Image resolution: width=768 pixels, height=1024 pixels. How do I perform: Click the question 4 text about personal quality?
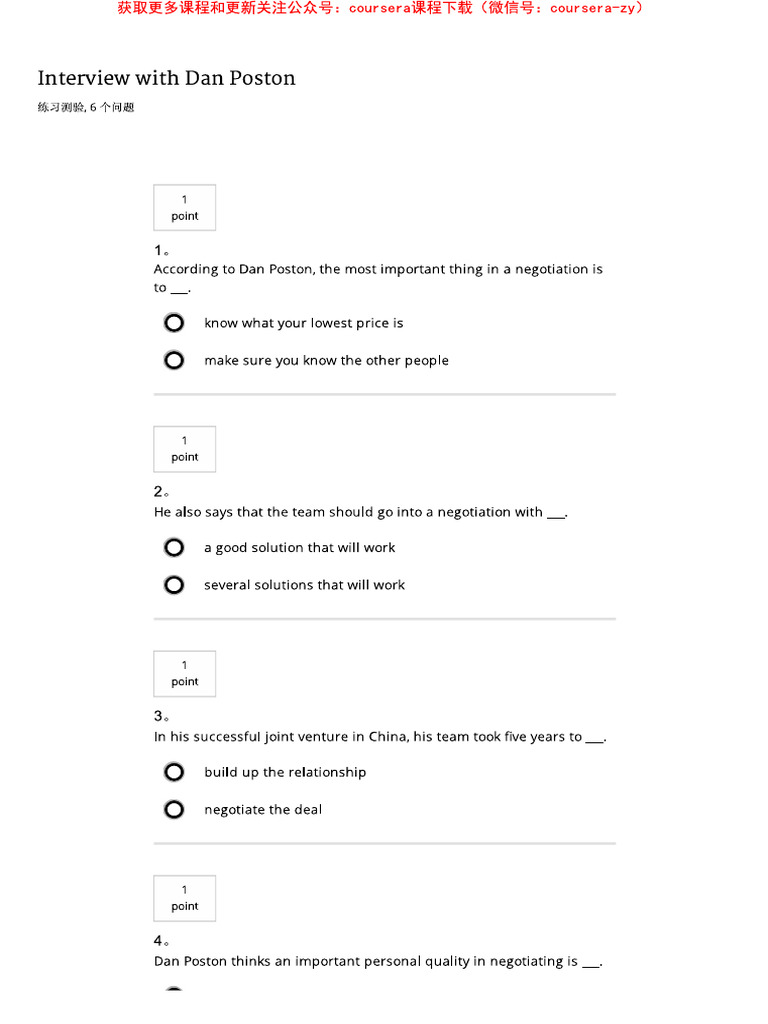(x=378, y=961)
